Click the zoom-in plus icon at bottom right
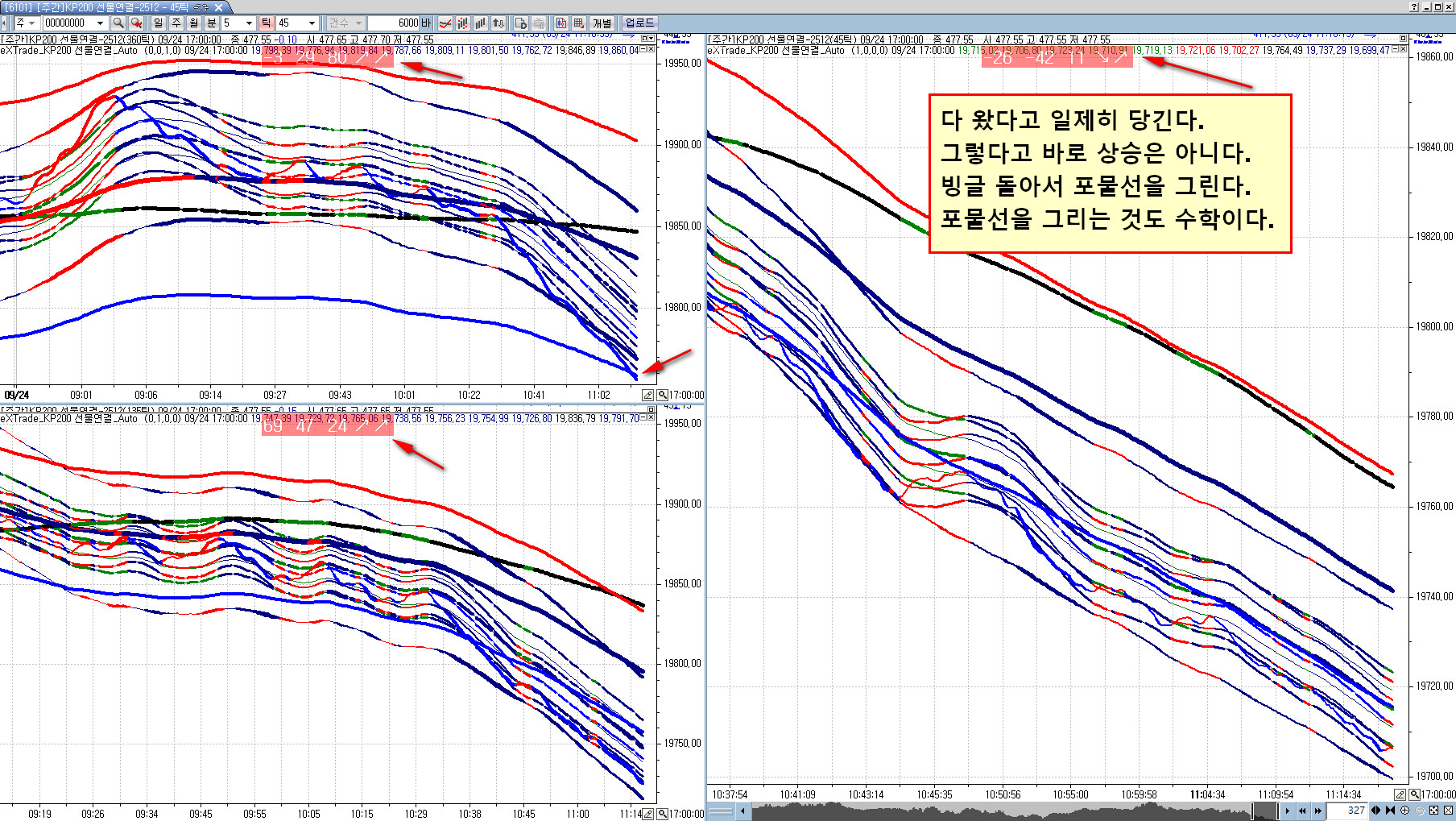This screenshot has height=821, width=1456. tap(1404, 811)
